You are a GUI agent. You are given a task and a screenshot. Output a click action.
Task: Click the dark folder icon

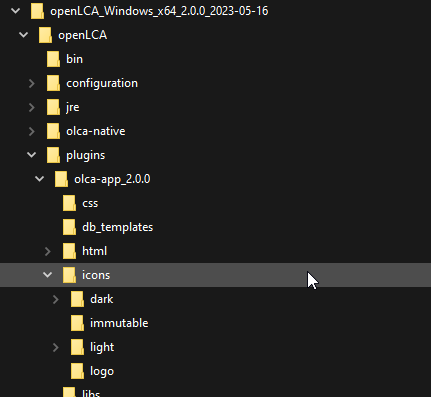[x=77, y=299]
